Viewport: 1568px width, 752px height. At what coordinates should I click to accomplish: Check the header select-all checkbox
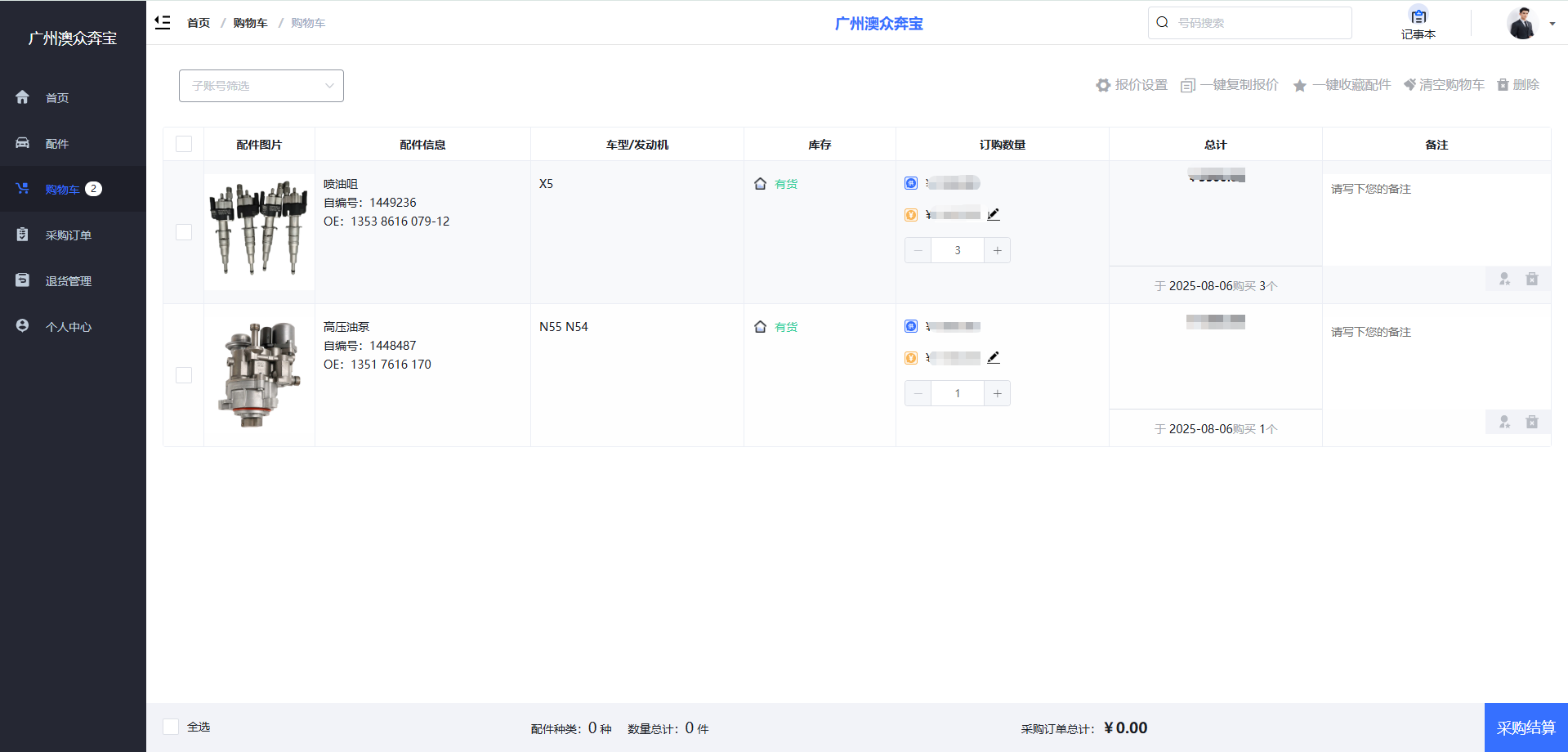tap(183, 143)
